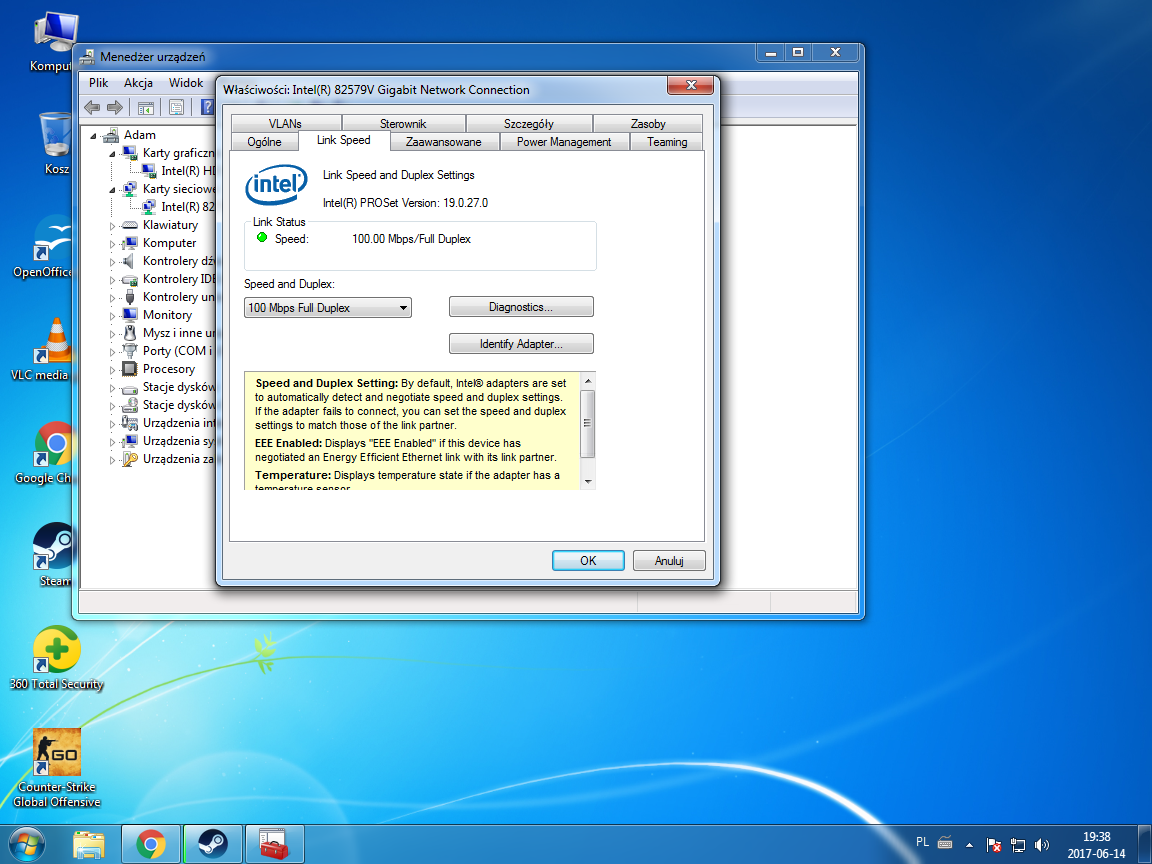Screen dimensions: 1152x864
Task: Click the back arrow in Device Manager toolbar
Action: (x=93, y=108)
